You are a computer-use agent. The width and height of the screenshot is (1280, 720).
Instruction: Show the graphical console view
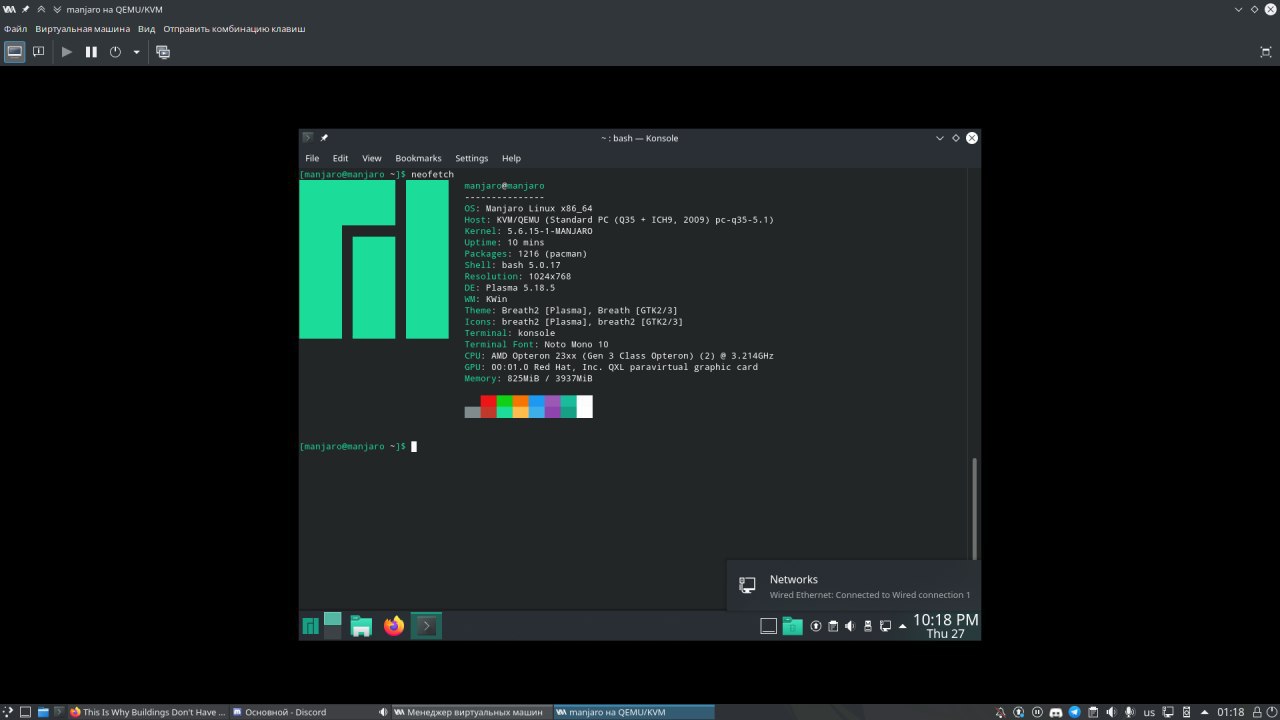pyautogui.click(x=15, y=51)
